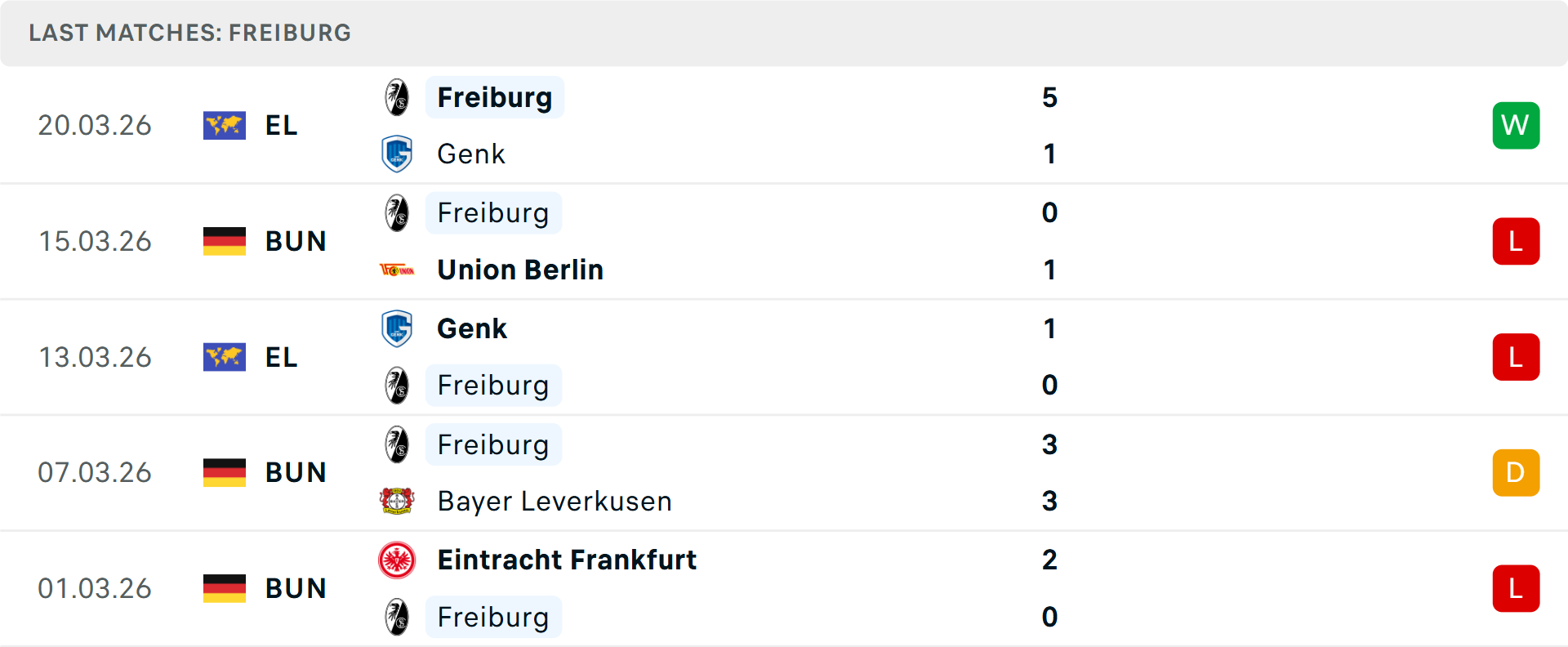Click the green W result badge
This screenshot has width=1568, height=647.
click(x=1516, y=125)
